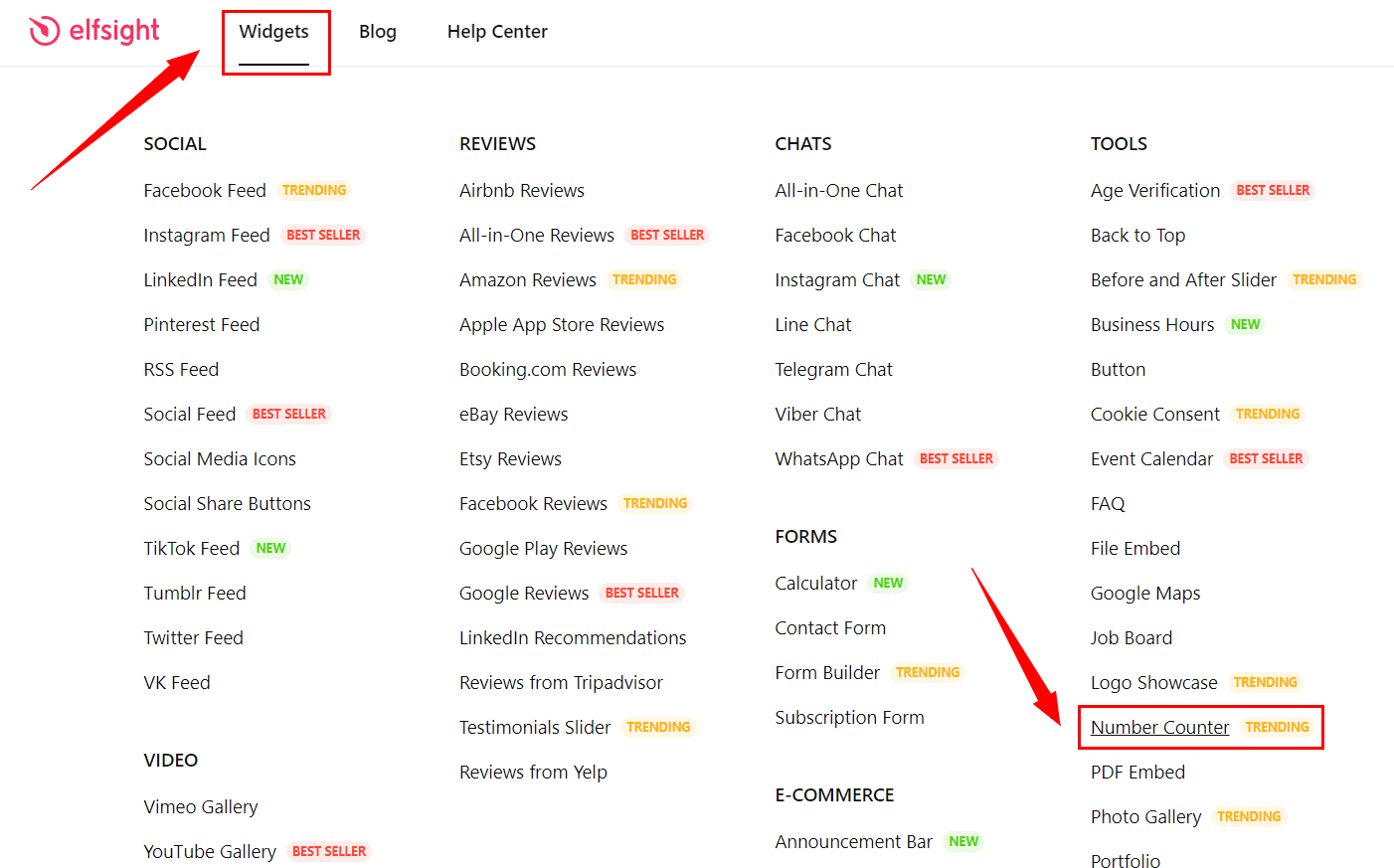Choose Before and After Slider
This screenshot has height=868, width=1394.
(x=1183, y=279)
